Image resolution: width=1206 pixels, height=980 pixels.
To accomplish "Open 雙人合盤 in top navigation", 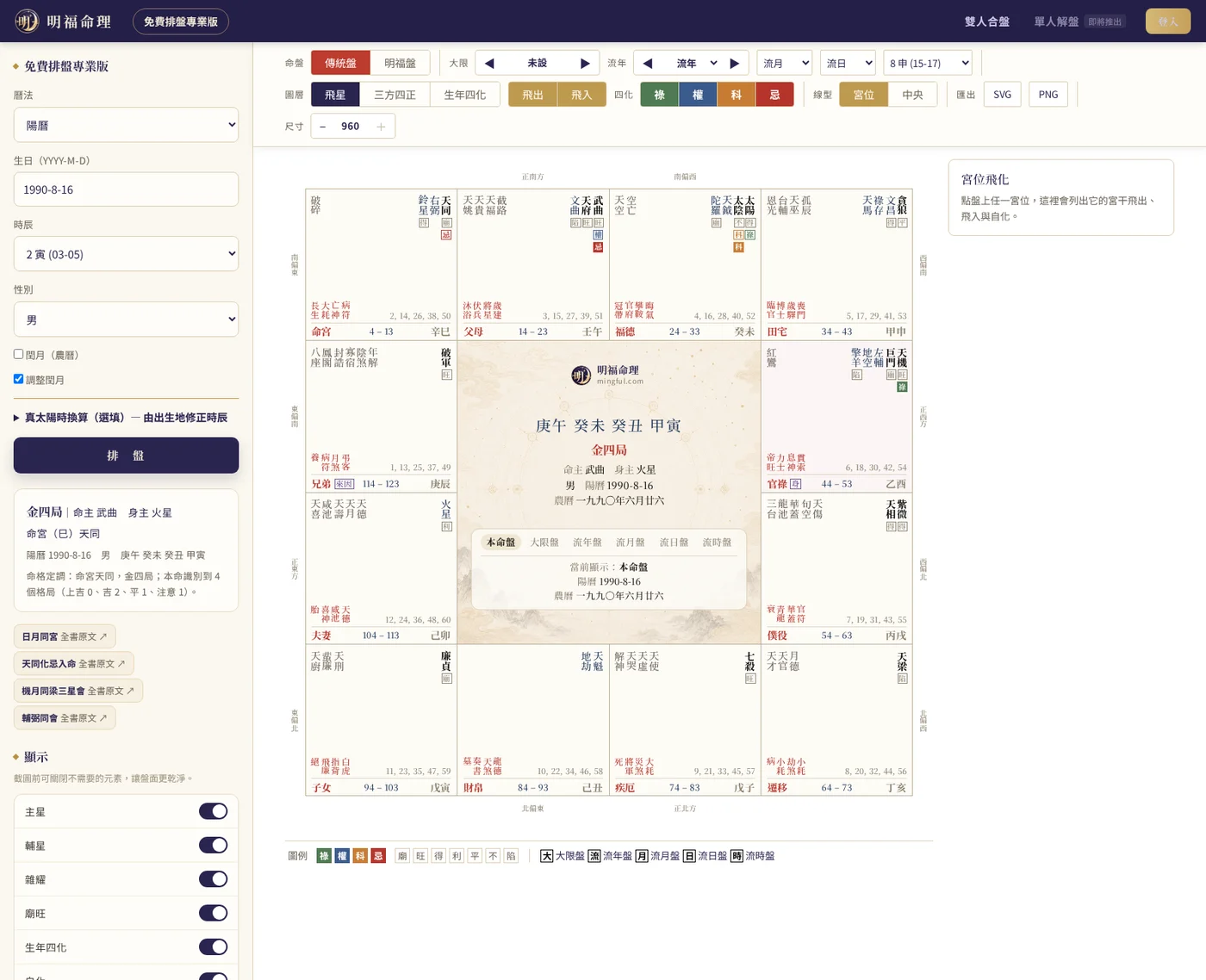I will [987, 22].
